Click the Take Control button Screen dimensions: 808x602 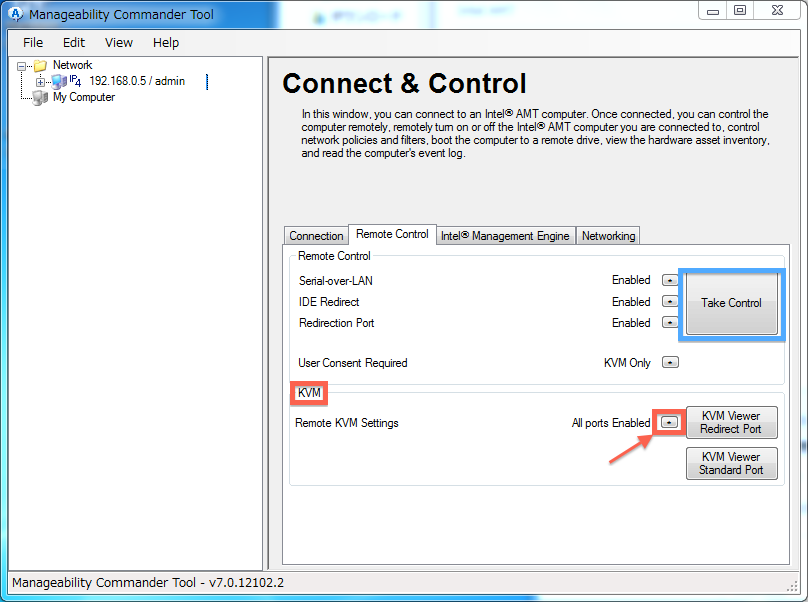click(731, 303)
